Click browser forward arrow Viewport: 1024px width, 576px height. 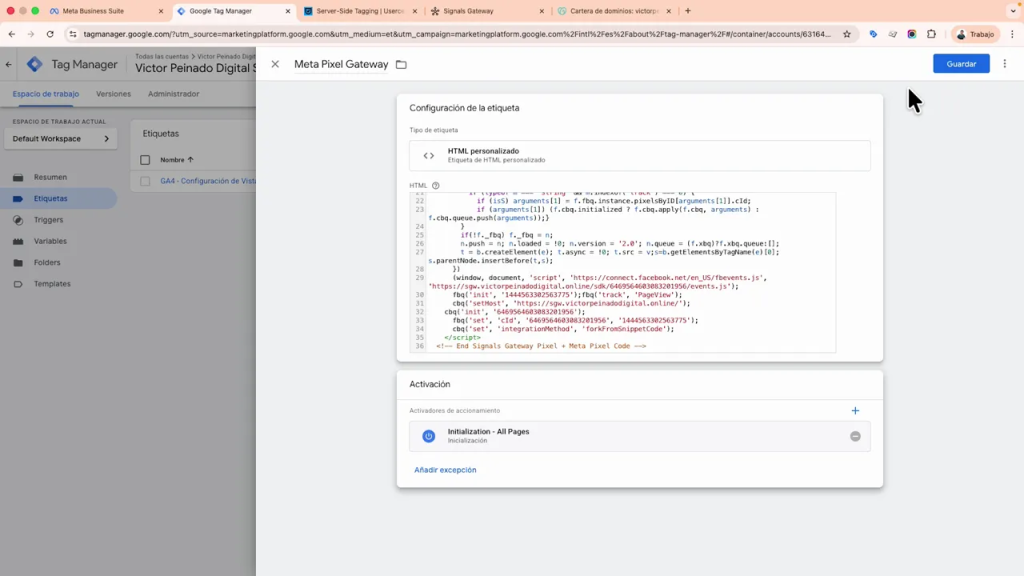tap(31, 34)
